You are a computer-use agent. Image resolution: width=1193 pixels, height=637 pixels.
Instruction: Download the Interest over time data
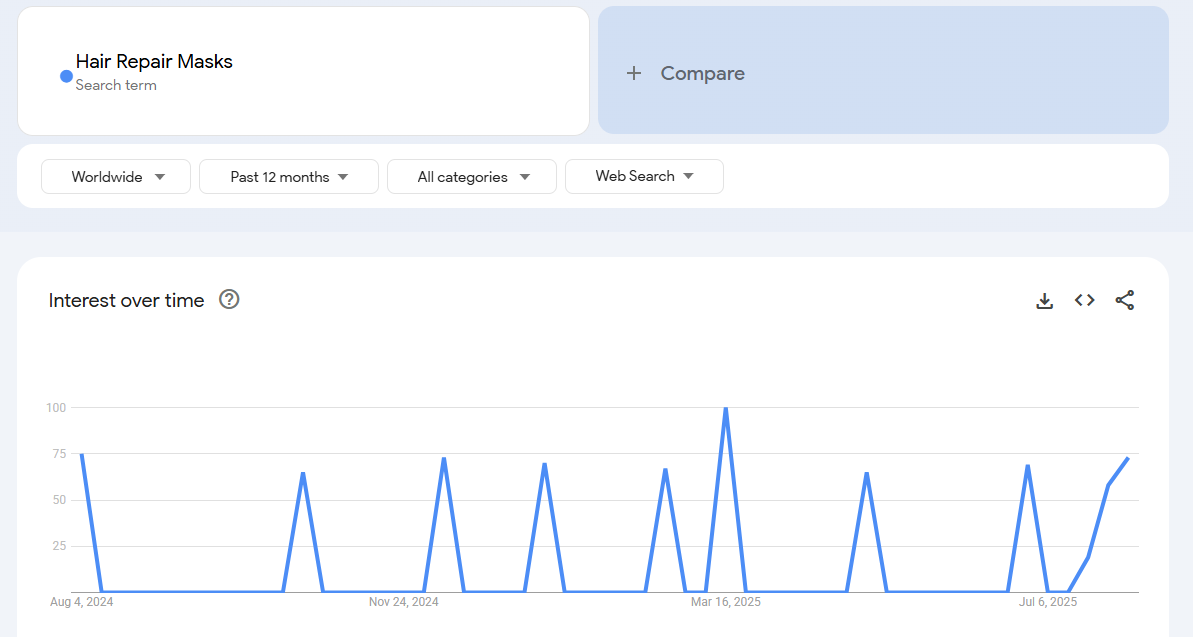(x=1044, y=301)
